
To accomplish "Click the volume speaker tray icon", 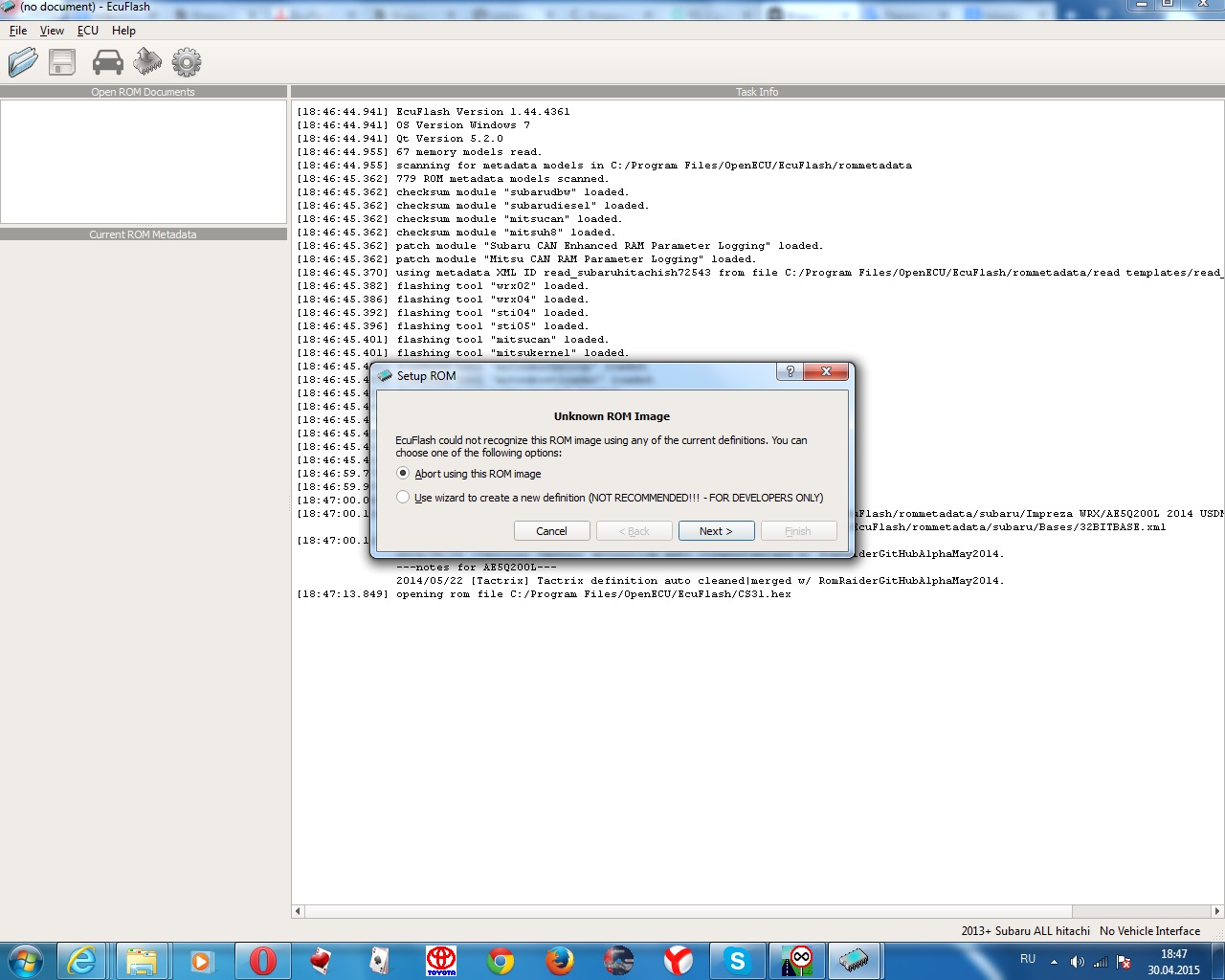I will (1077, 961).
